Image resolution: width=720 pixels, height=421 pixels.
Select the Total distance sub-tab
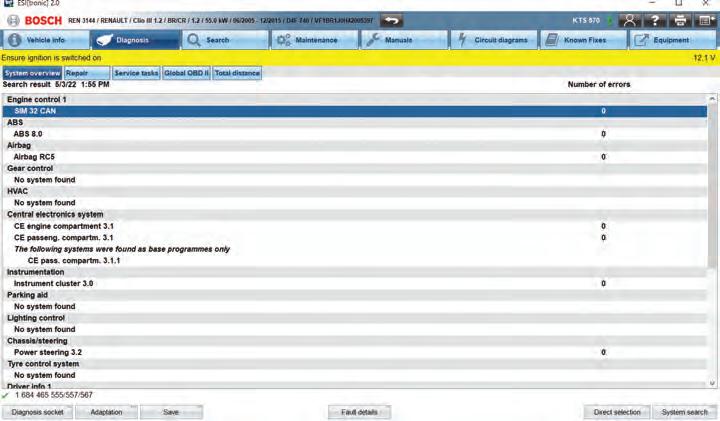237,73
